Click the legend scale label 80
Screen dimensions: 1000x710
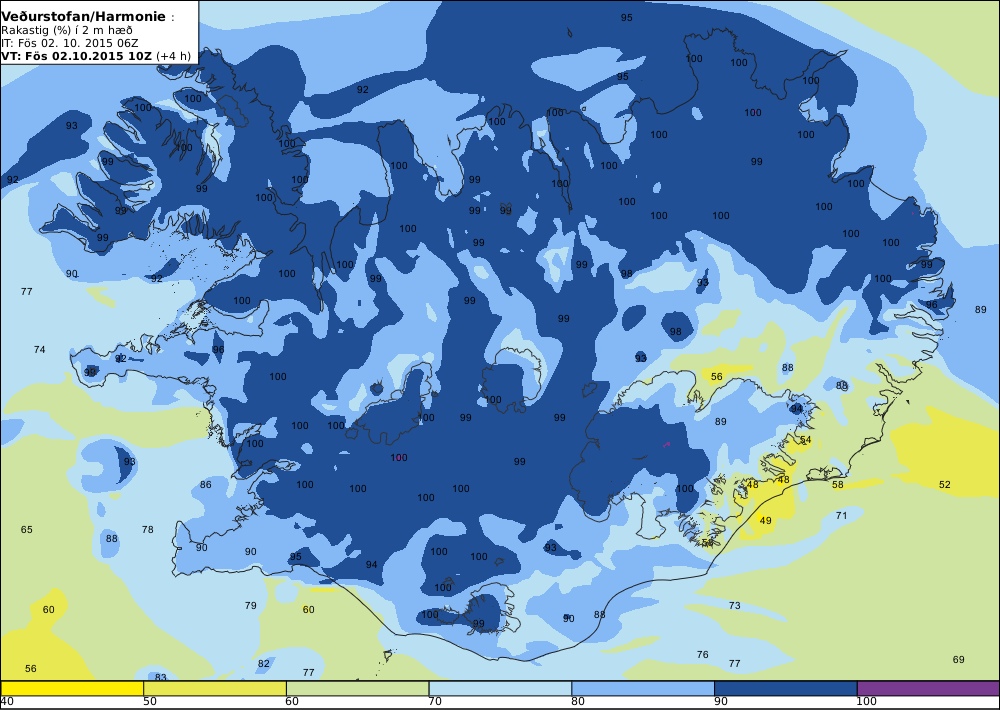pyautogui.click(x=578, y=702)
